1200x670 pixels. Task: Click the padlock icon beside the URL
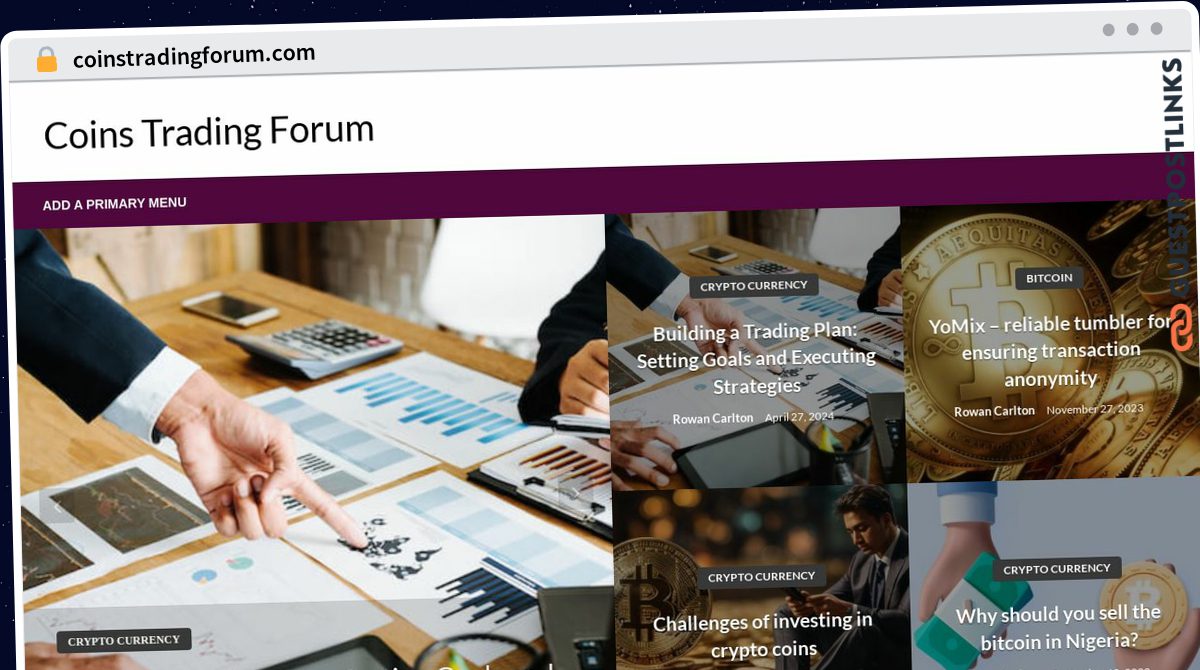(46, 60)
